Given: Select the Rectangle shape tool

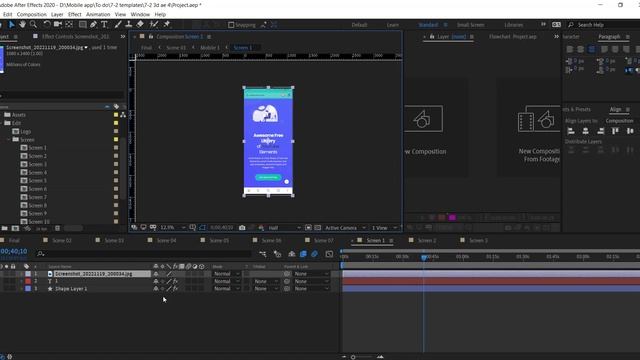Looking at the screenshot, I should point(82,25).
